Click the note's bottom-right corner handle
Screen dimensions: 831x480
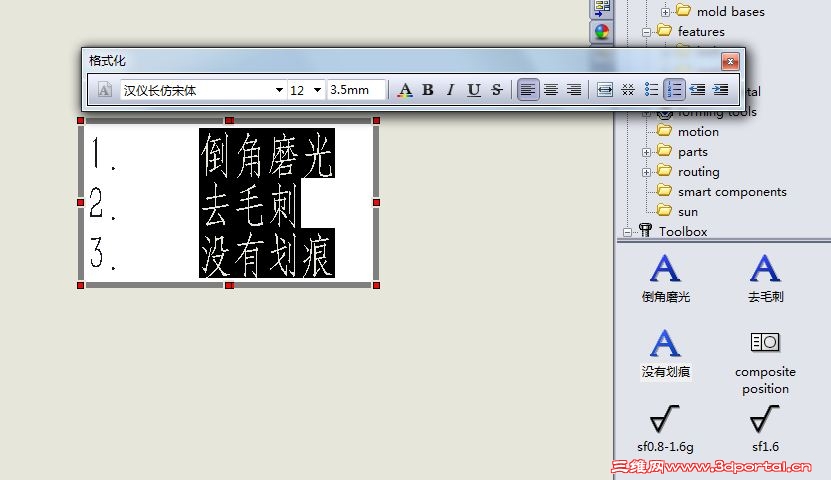point(376,286)
